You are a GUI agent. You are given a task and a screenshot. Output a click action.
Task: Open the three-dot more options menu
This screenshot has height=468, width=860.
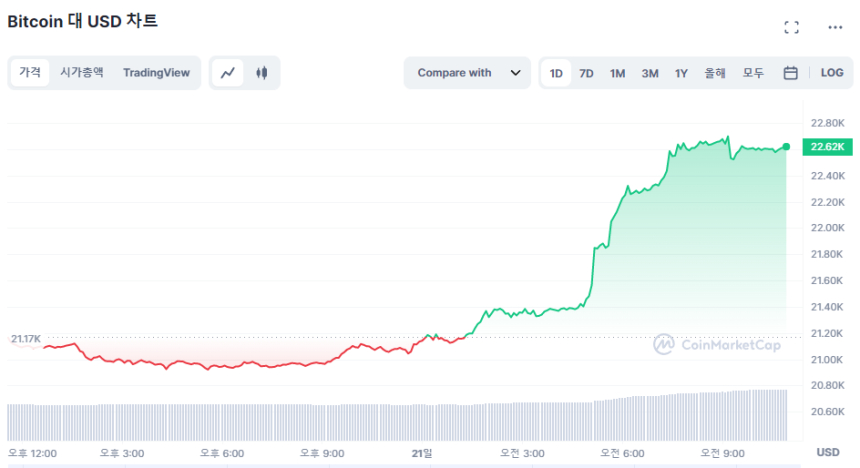click(835, 28)
